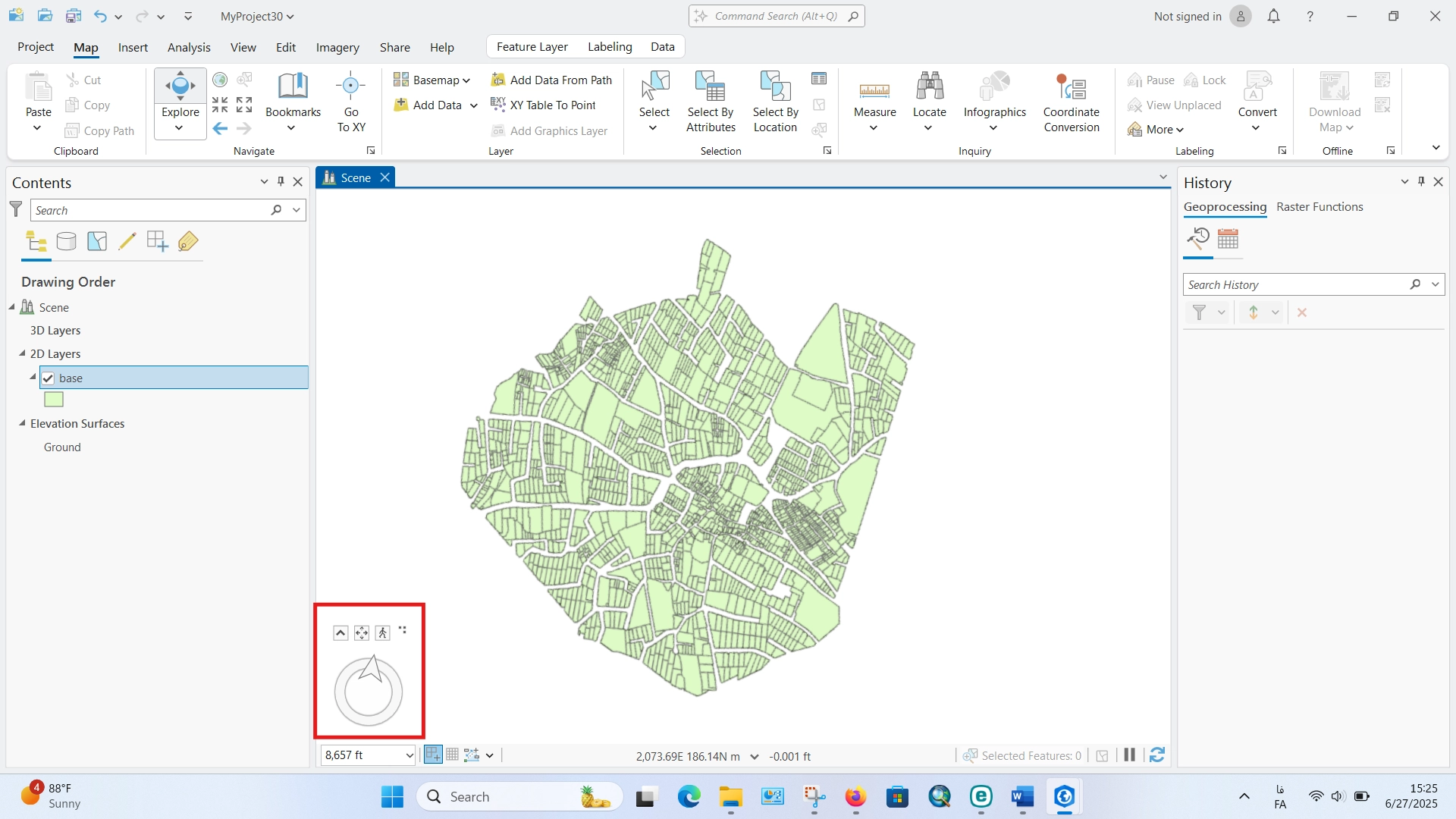
Task: Toggle sort order arrow in History pane
Action: (1254, 312)
